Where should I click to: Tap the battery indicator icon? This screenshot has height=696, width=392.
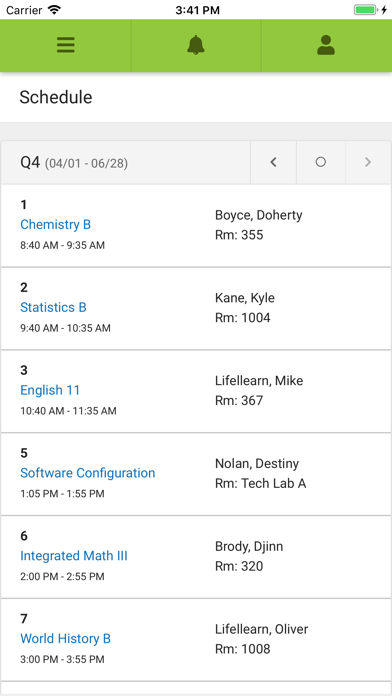click(x=366, y=10)
